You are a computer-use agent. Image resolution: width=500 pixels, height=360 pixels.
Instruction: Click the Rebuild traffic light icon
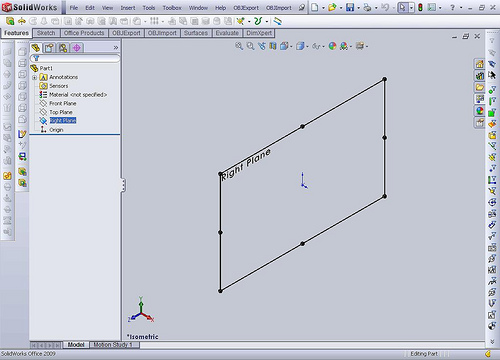coord(420,7)
